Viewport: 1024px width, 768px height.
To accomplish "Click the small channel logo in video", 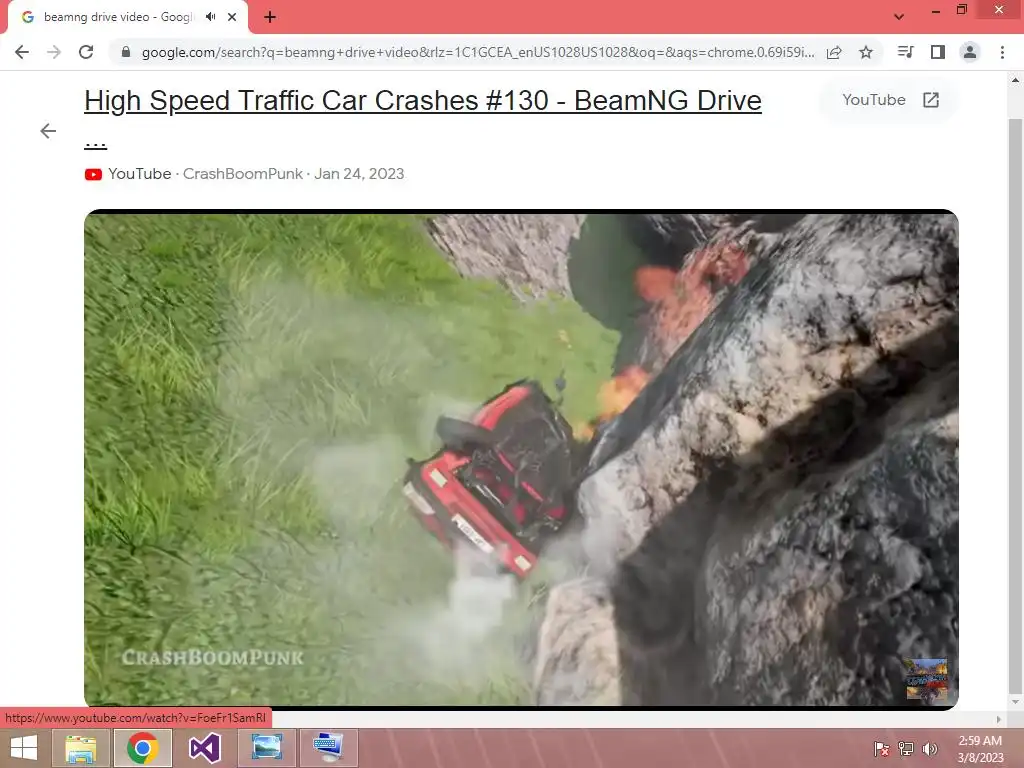I will pos(927,680).
